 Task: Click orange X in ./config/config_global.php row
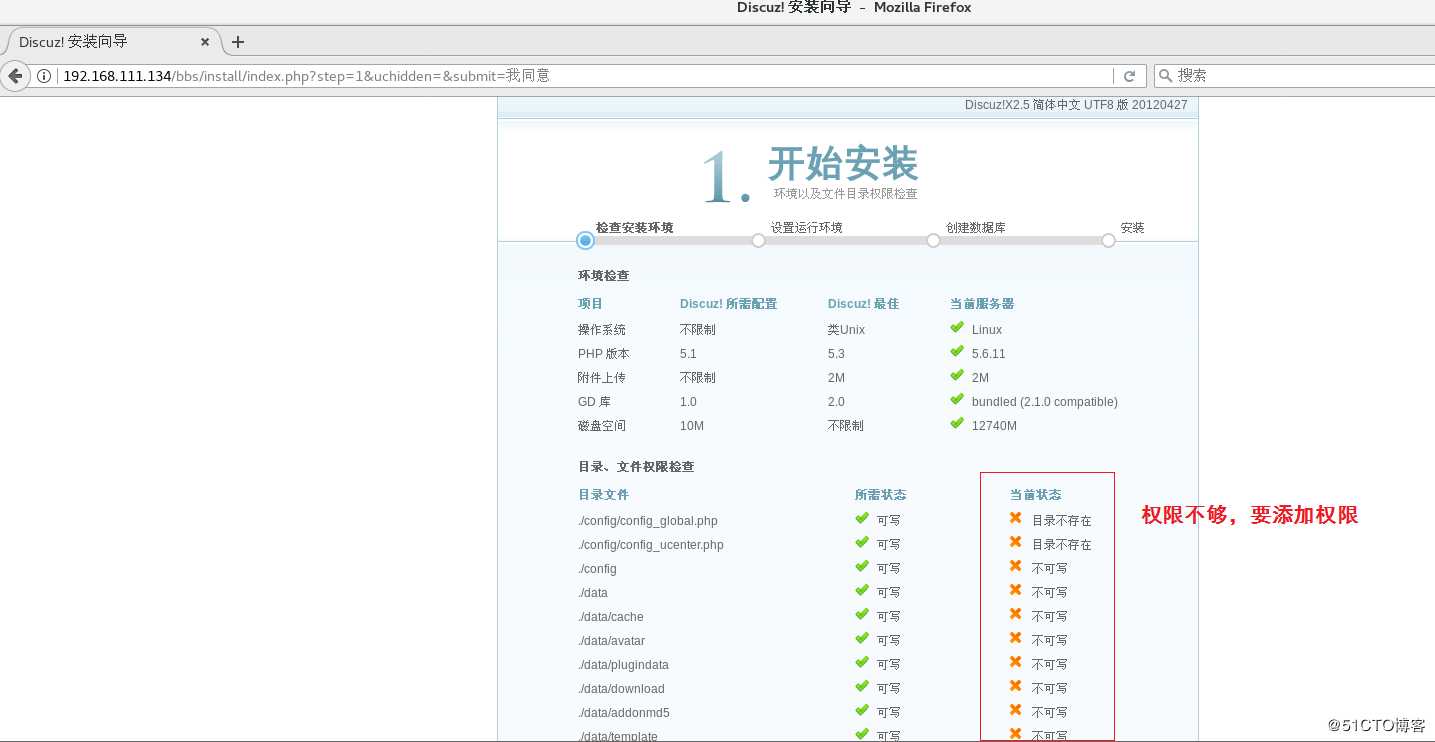pyautogui.click(x=1015, y=518)
